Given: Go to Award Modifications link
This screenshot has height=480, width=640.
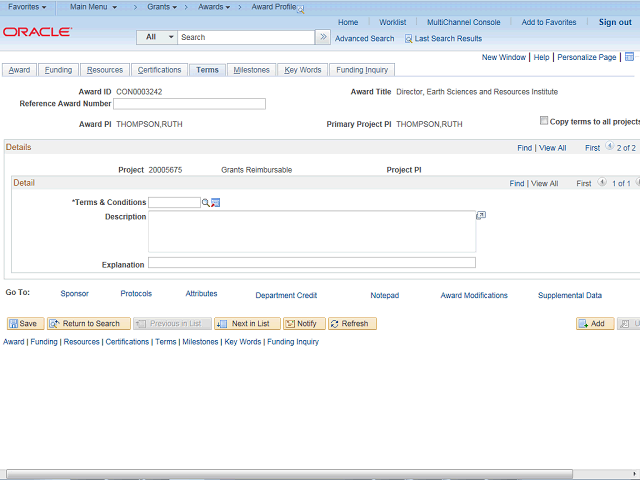Looking at the screenshot, I should pos(474,295).
